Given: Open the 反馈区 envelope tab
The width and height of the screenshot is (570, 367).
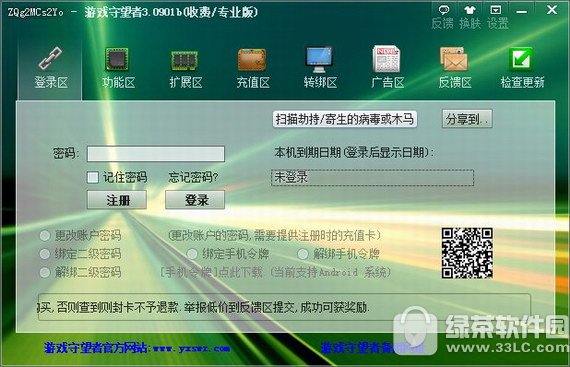Looking at the screenshot, I should tap(454, 68).
